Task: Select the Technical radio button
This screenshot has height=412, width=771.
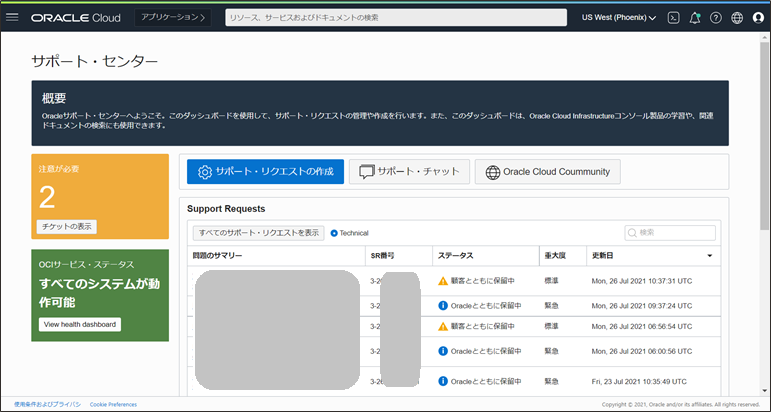Action: click(x=334, y=233)
